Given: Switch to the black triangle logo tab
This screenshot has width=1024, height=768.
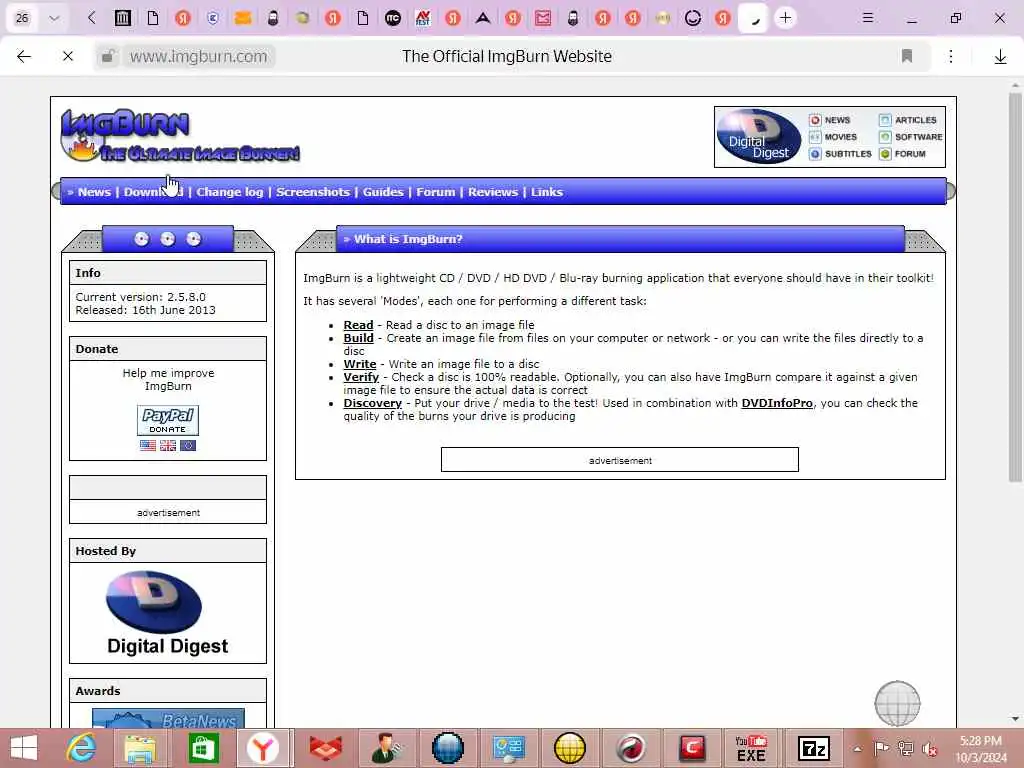Looking at the screenshot, I should [483, 18].
